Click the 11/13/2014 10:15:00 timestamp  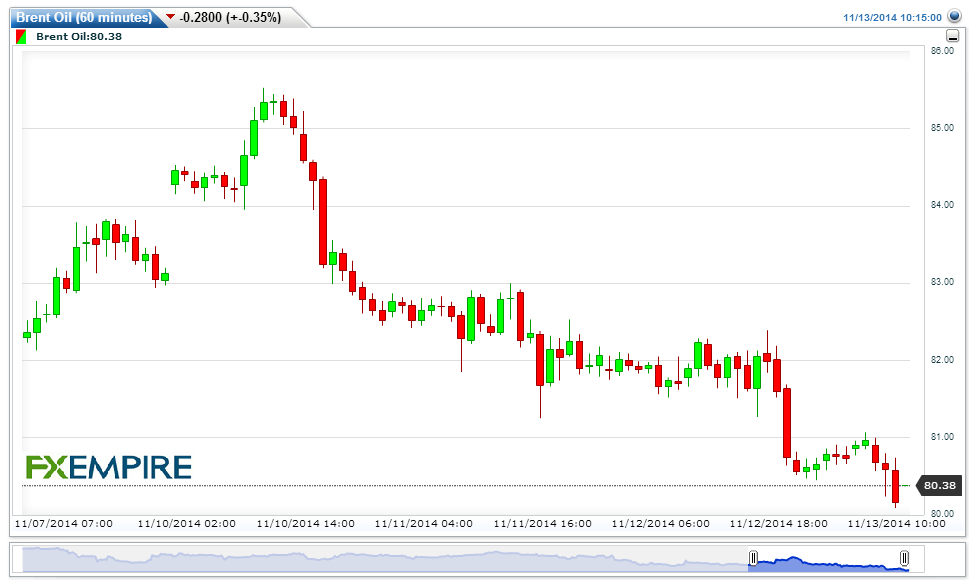(x=892, y=17)
